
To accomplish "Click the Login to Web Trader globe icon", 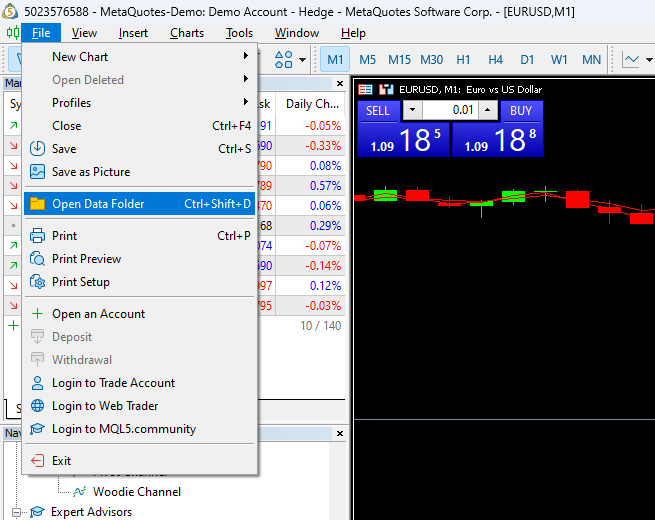I will tap(37, 406).
